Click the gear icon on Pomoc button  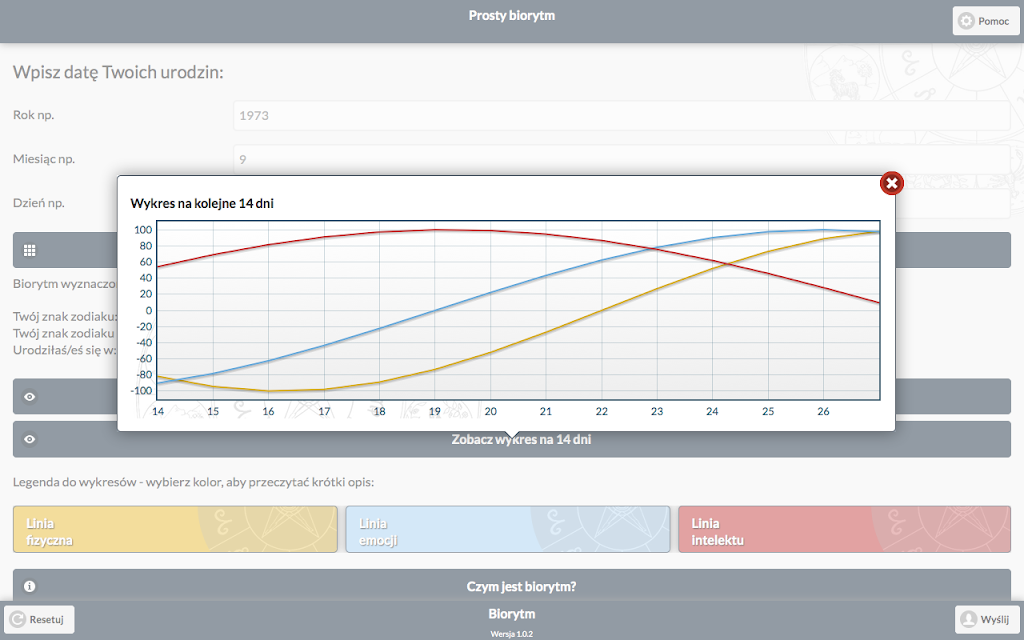(966, 21)
